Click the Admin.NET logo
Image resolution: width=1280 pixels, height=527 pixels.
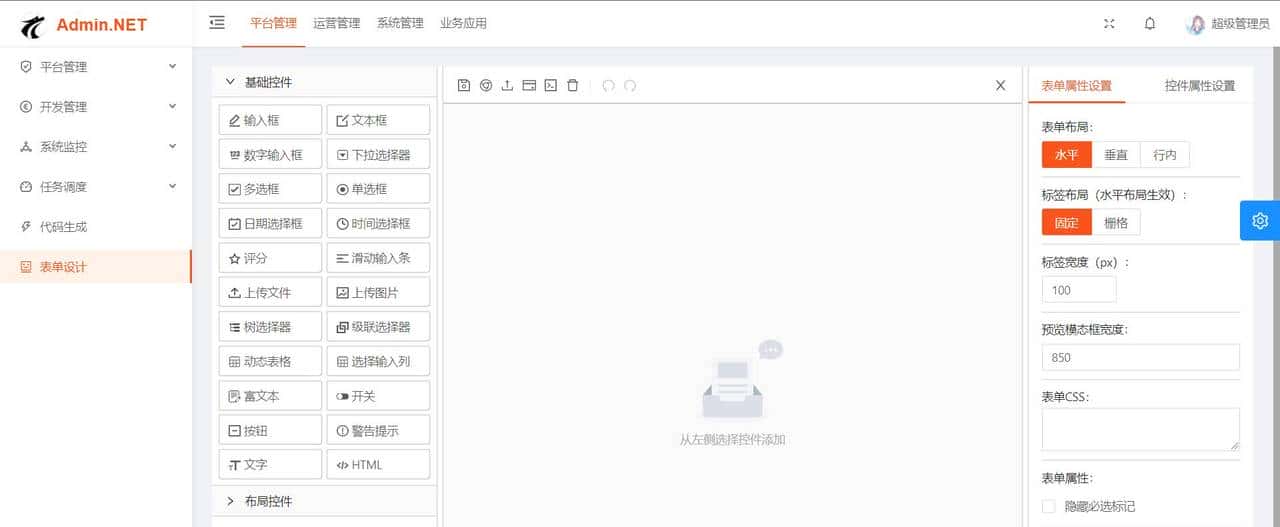pos(84,25)
